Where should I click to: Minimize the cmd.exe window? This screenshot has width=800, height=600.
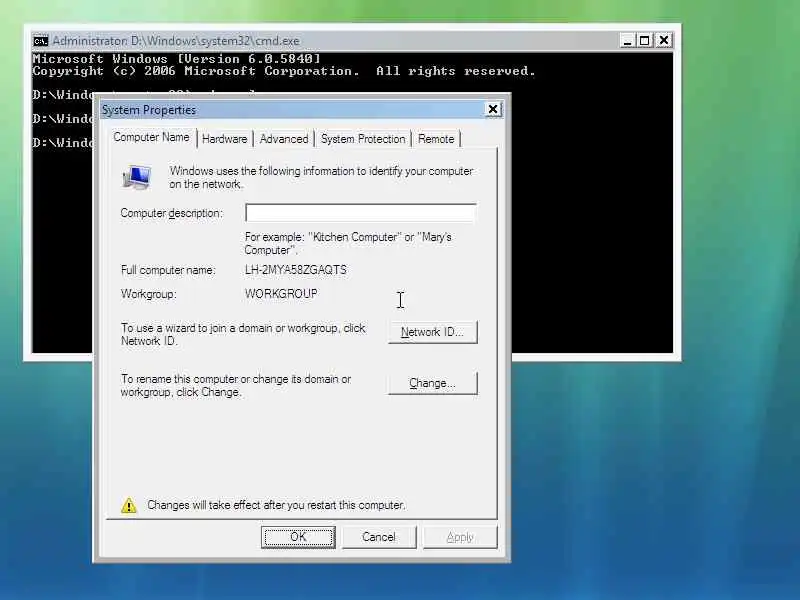tap(627, 40)
